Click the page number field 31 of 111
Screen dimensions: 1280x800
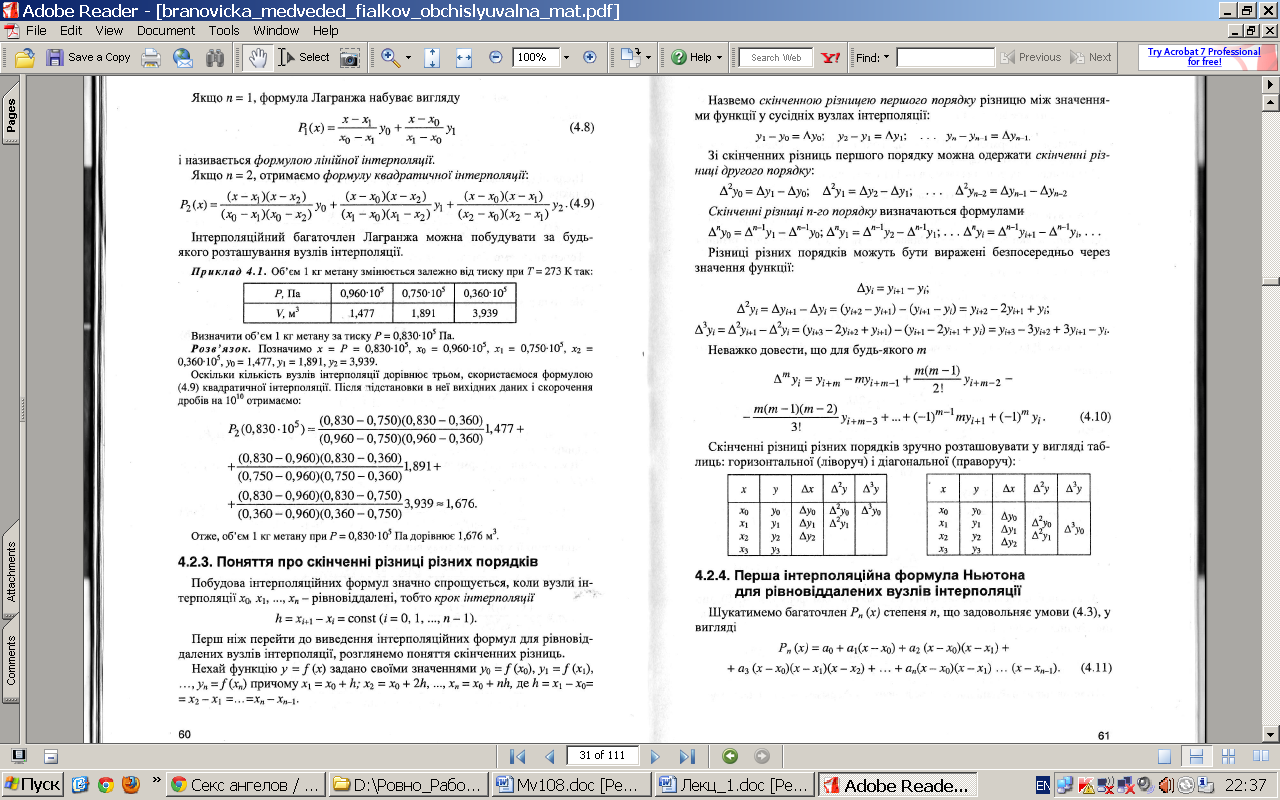[x=602, y=756]
